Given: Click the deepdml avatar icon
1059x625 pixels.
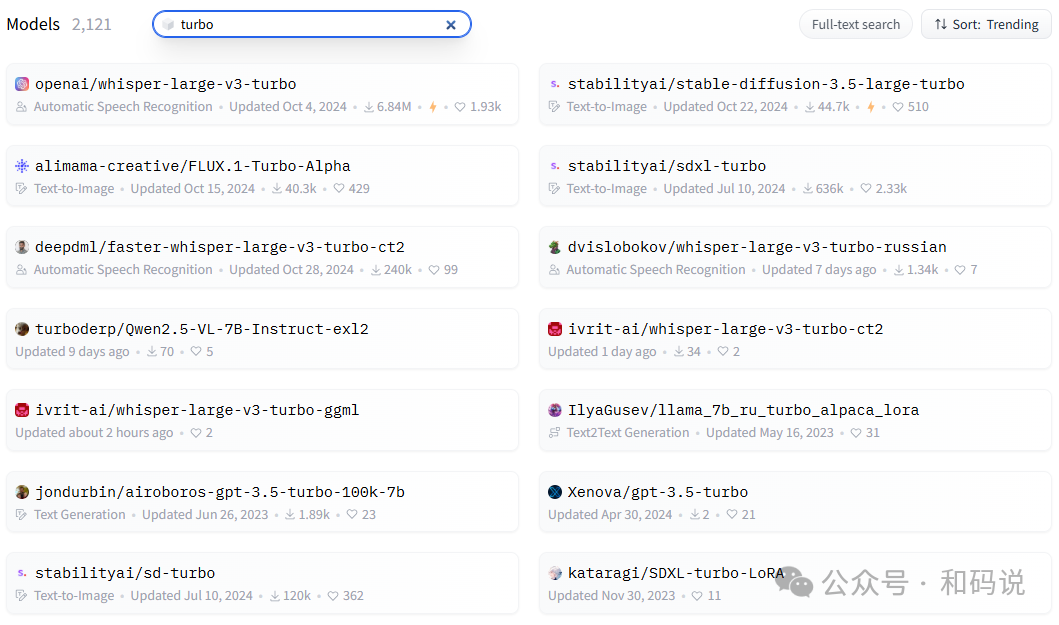Looking at the screenshot, I should tap(22, 247).
